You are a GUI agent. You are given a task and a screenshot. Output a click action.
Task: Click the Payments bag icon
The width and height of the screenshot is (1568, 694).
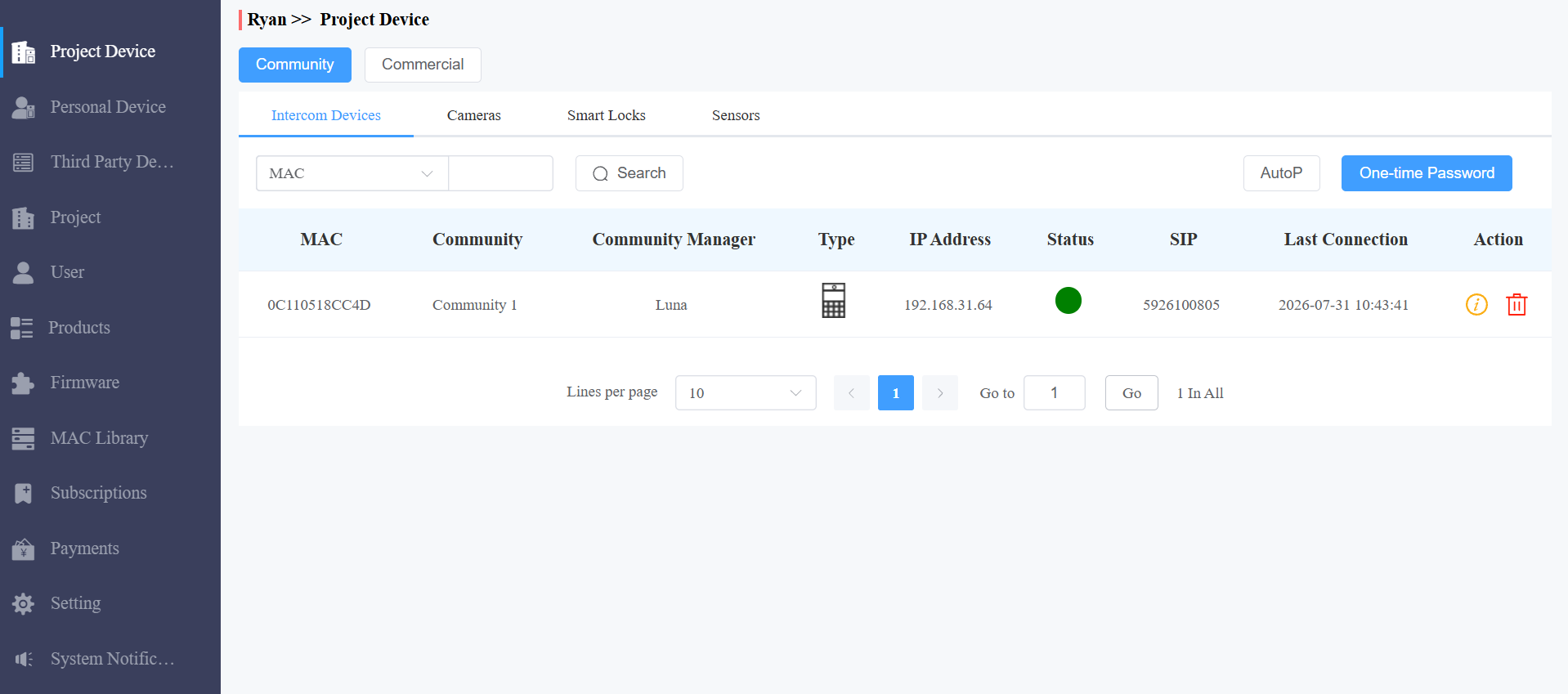(x=24, y=548)
